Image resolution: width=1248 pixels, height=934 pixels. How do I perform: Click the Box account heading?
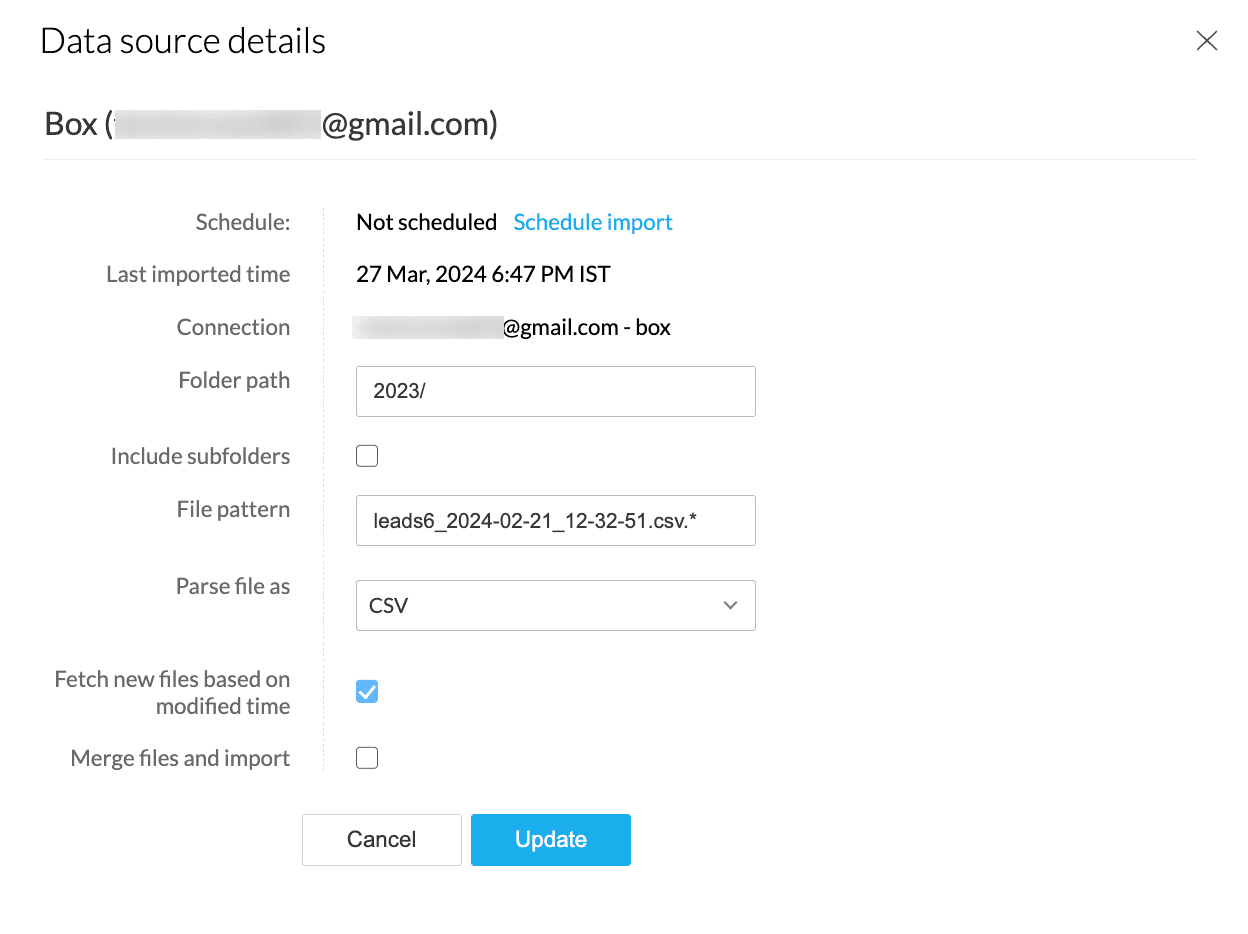coord(271,125)
